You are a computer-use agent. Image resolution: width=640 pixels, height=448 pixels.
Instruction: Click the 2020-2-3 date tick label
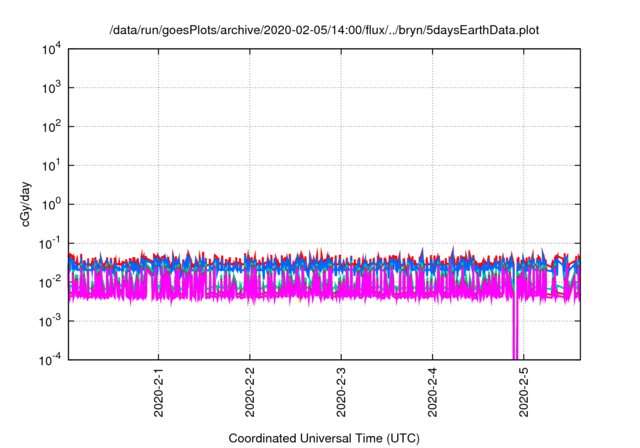point(341,392)
